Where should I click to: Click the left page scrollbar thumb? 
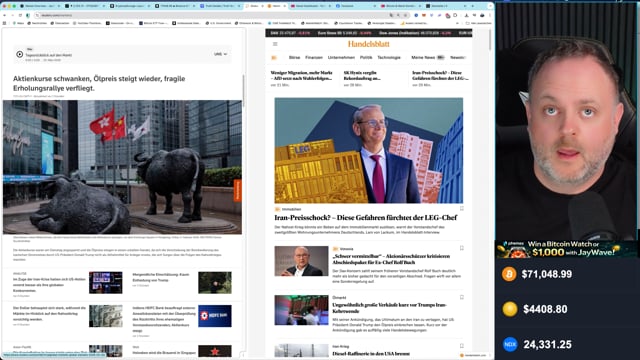point(243,91)
